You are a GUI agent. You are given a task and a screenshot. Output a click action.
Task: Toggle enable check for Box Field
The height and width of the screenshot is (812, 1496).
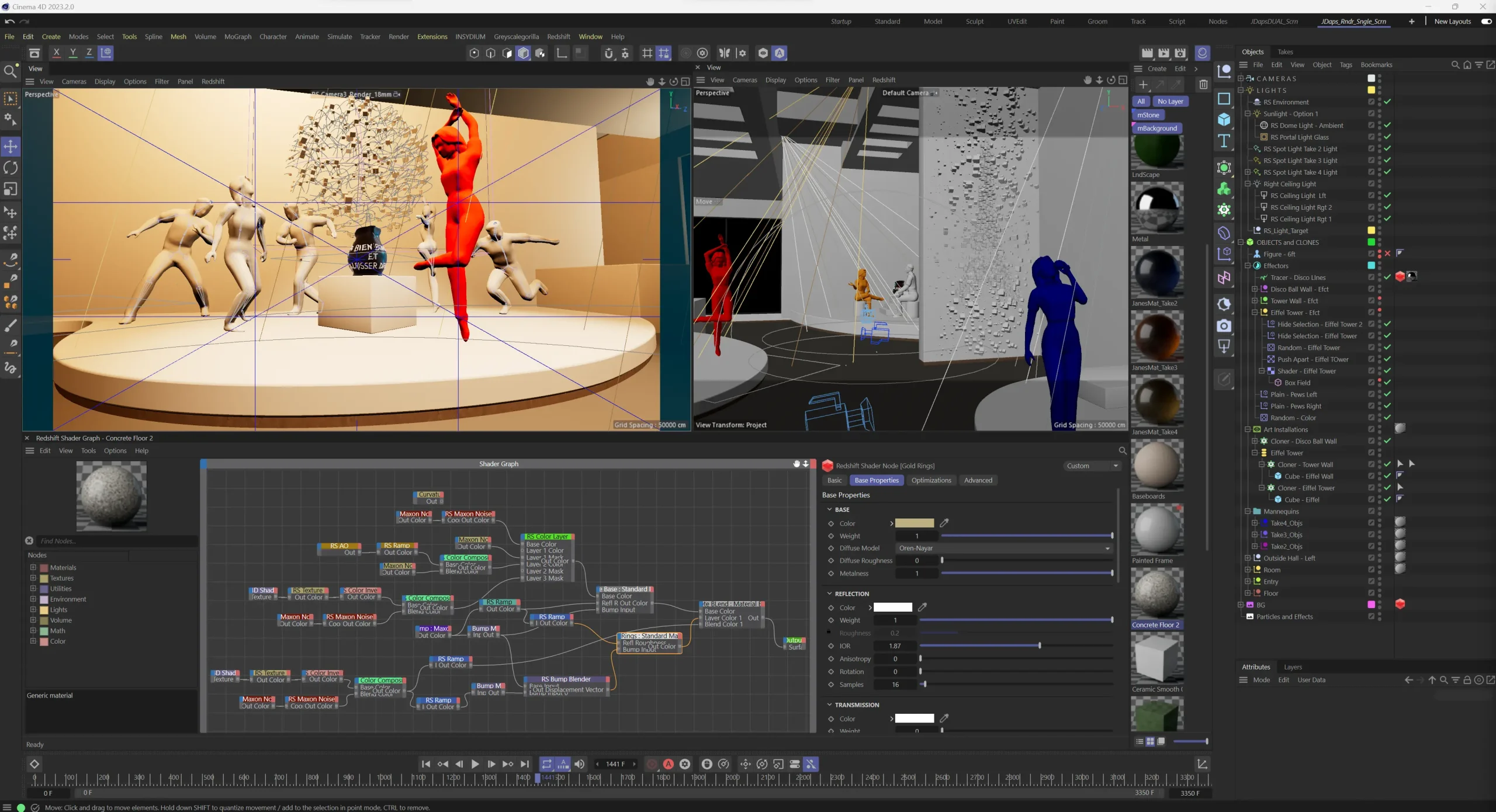point(1387,383)
